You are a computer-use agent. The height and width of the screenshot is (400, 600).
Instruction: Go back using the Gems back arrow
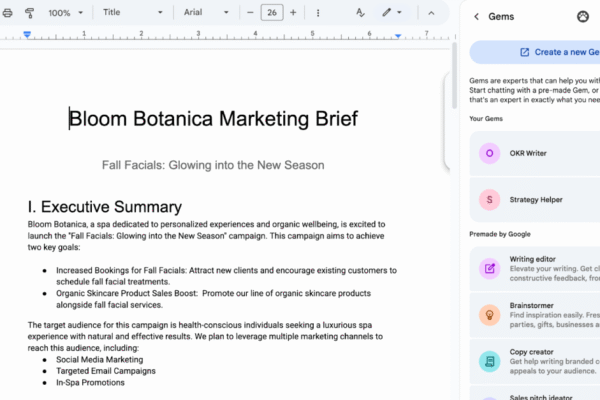coord(476,16)
